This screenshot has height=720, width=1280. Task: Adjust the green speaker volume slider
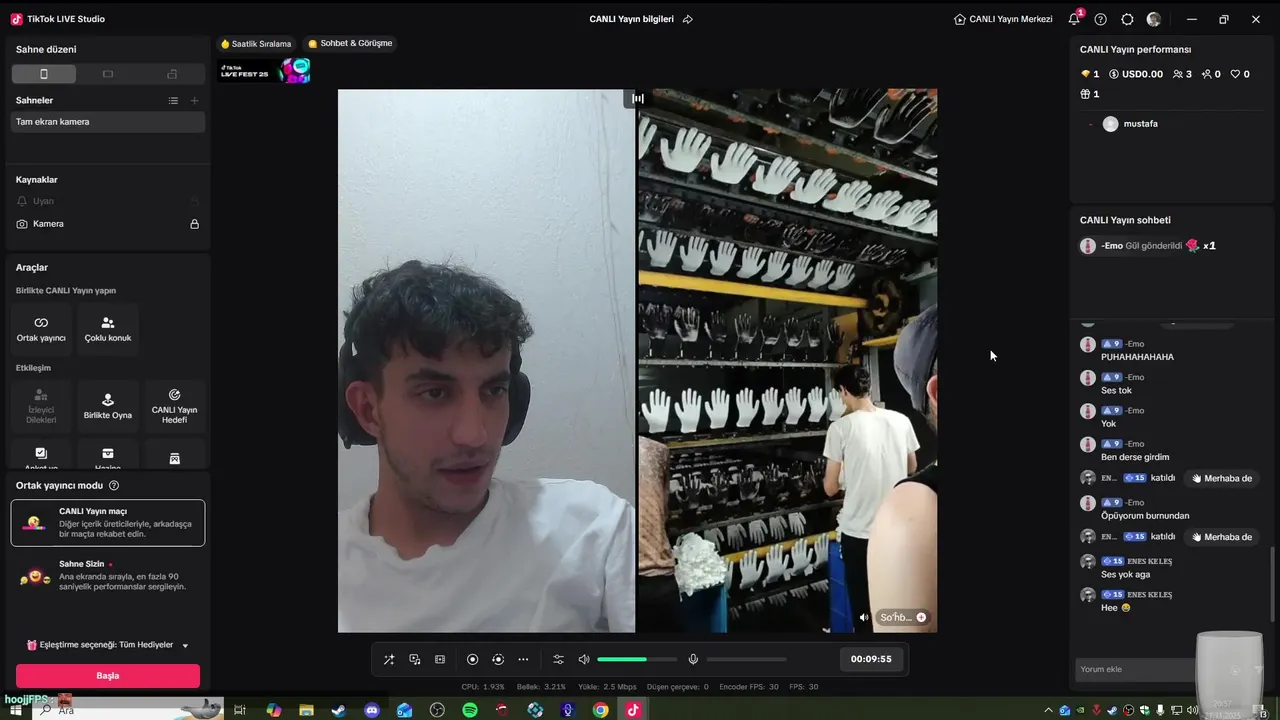637,659
